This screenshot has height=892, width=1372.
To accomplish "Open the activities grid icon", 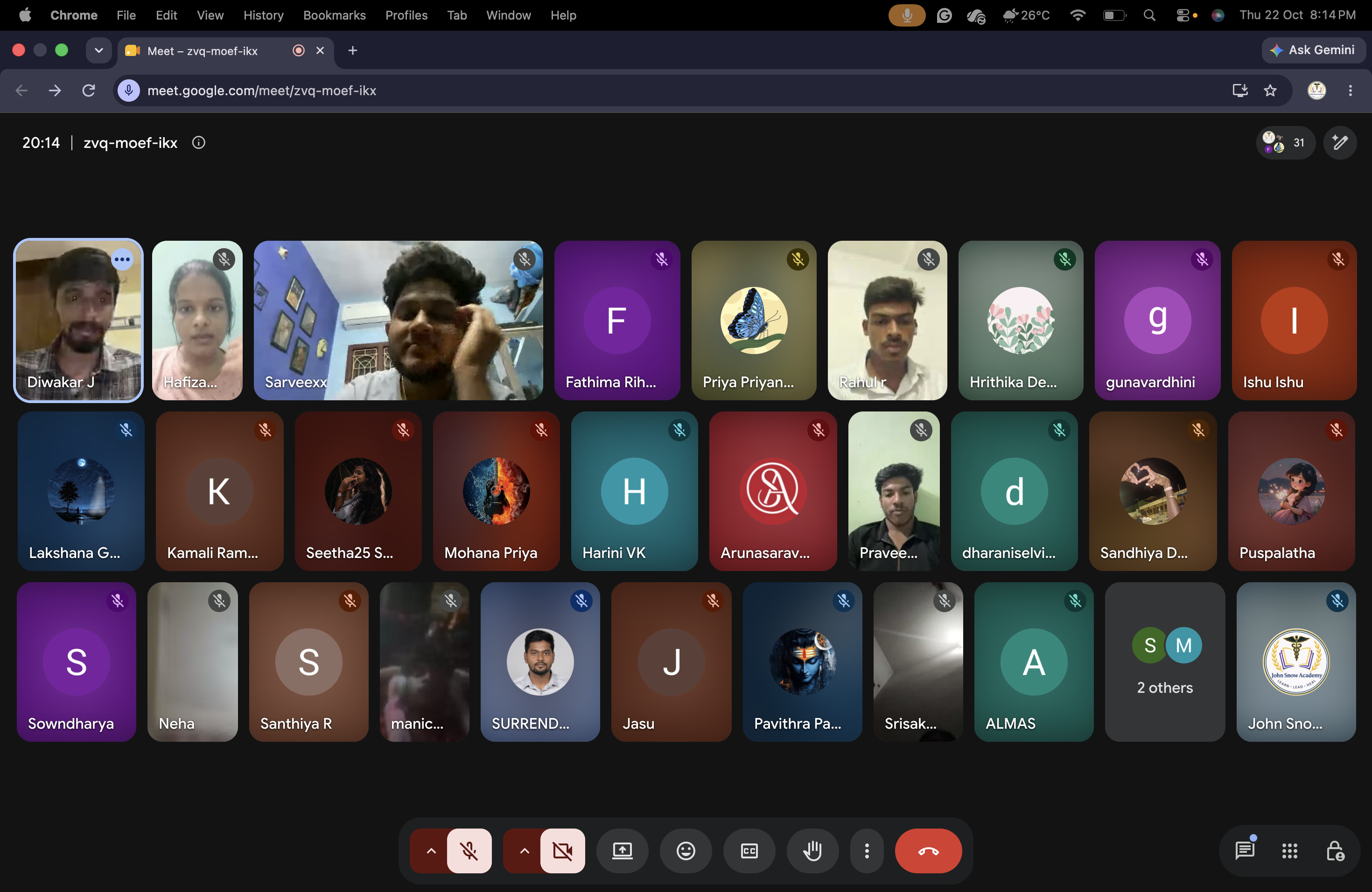I will pos(1289,850).
